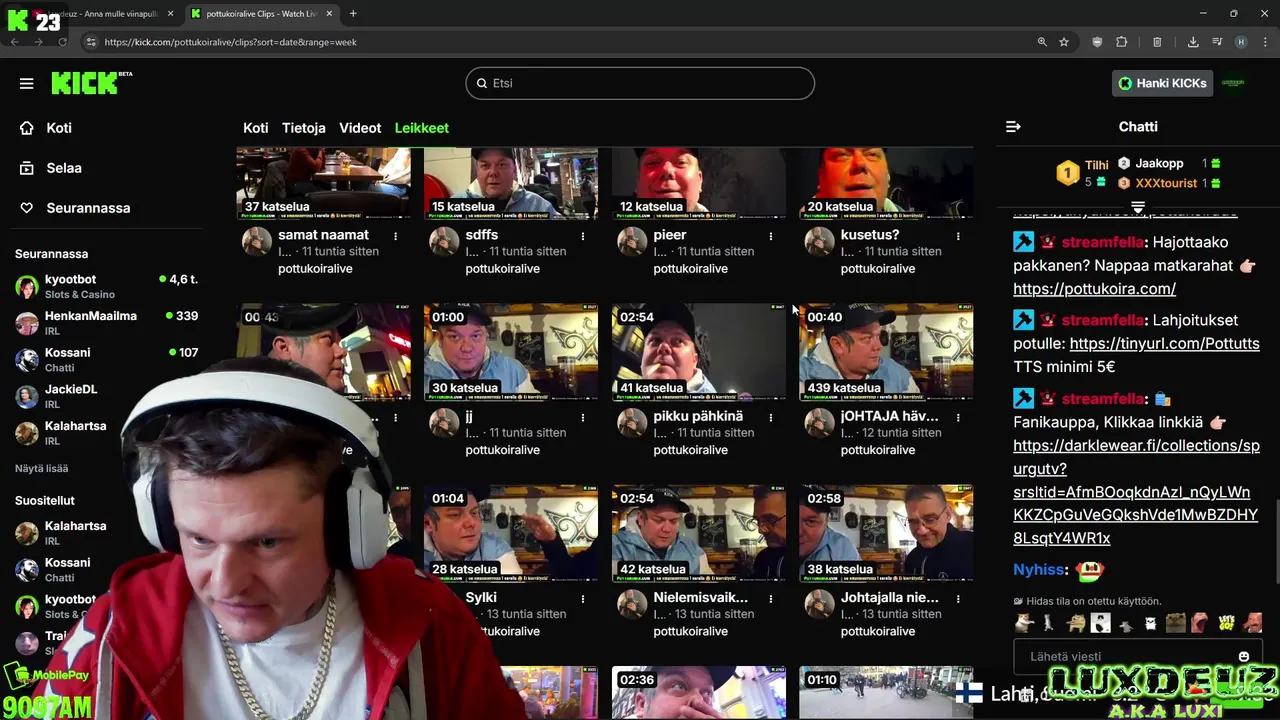Open options menu for clip 'kusetus?'
The image size is (1280, 720).
coord(958,236)
